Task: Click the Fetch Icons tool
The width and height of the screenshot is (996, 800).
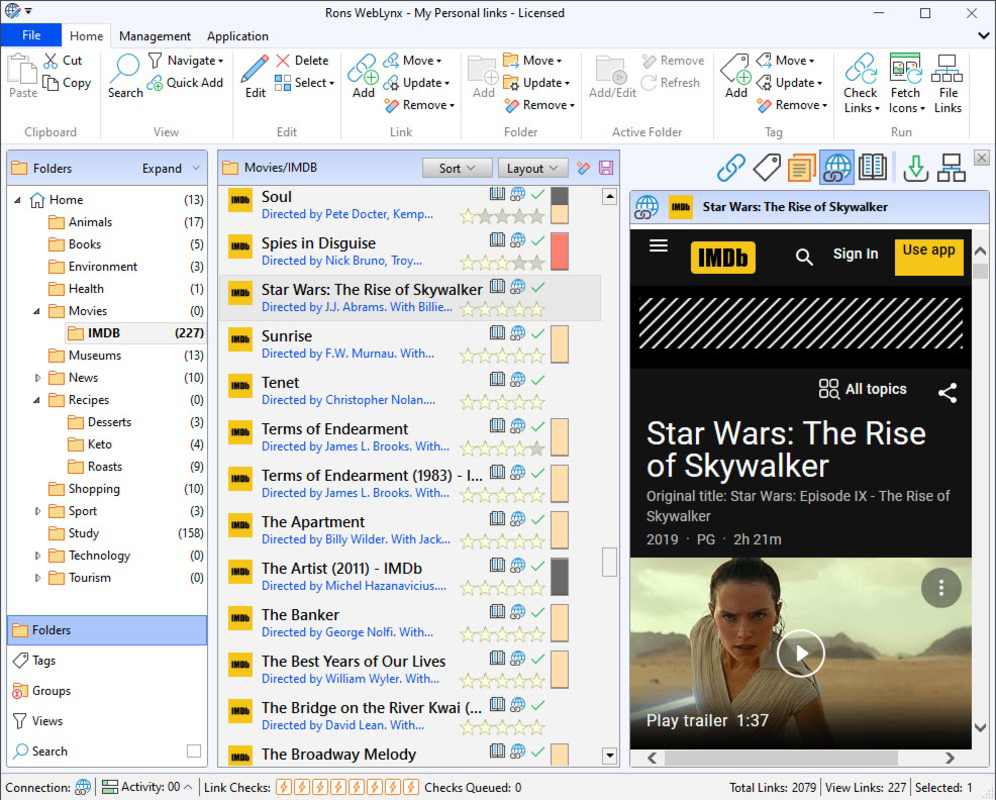Action: pos(904,82)
